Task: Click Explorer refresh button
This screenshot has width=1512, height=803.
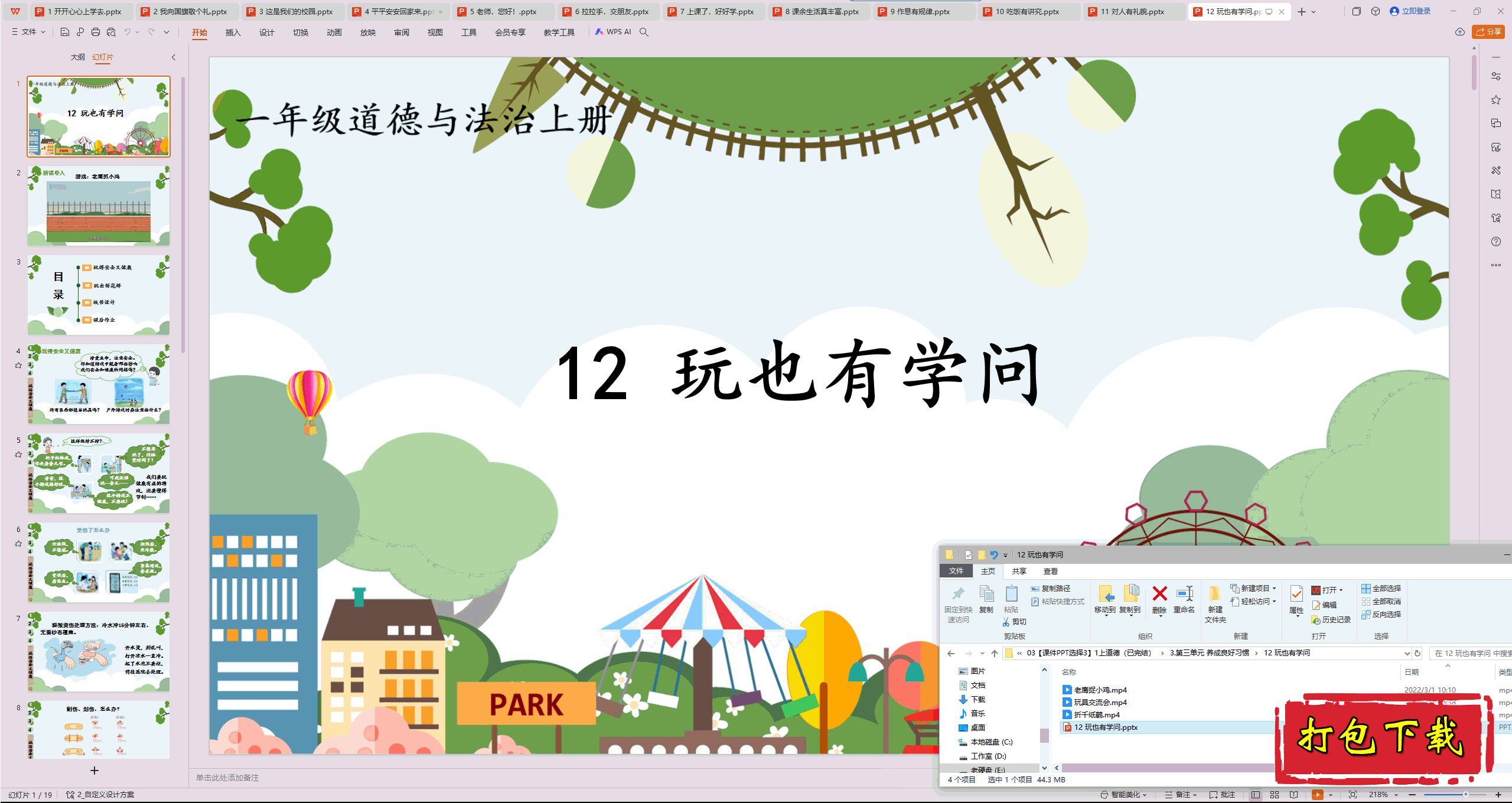Action: pyautogui.click(x=1417, y=653)
